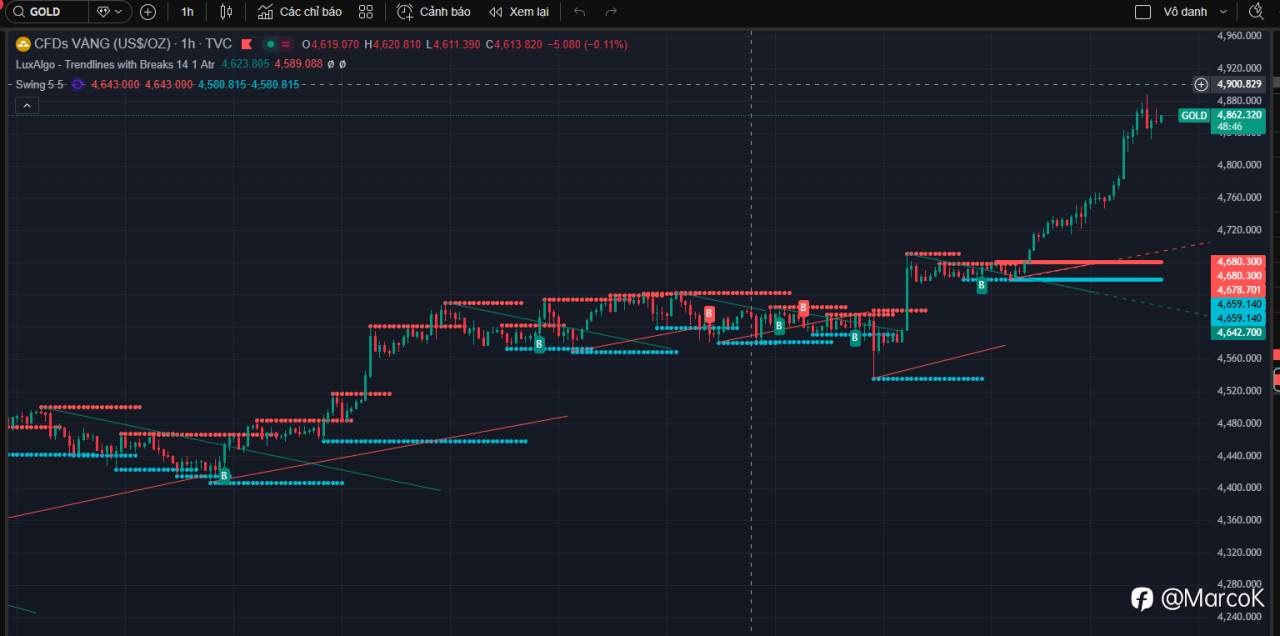This screenshot has height=636, width=1280.
Task: Collapse the chart toolbar with the left chevron
Action: pyautogui.click(x=25, y=105)
